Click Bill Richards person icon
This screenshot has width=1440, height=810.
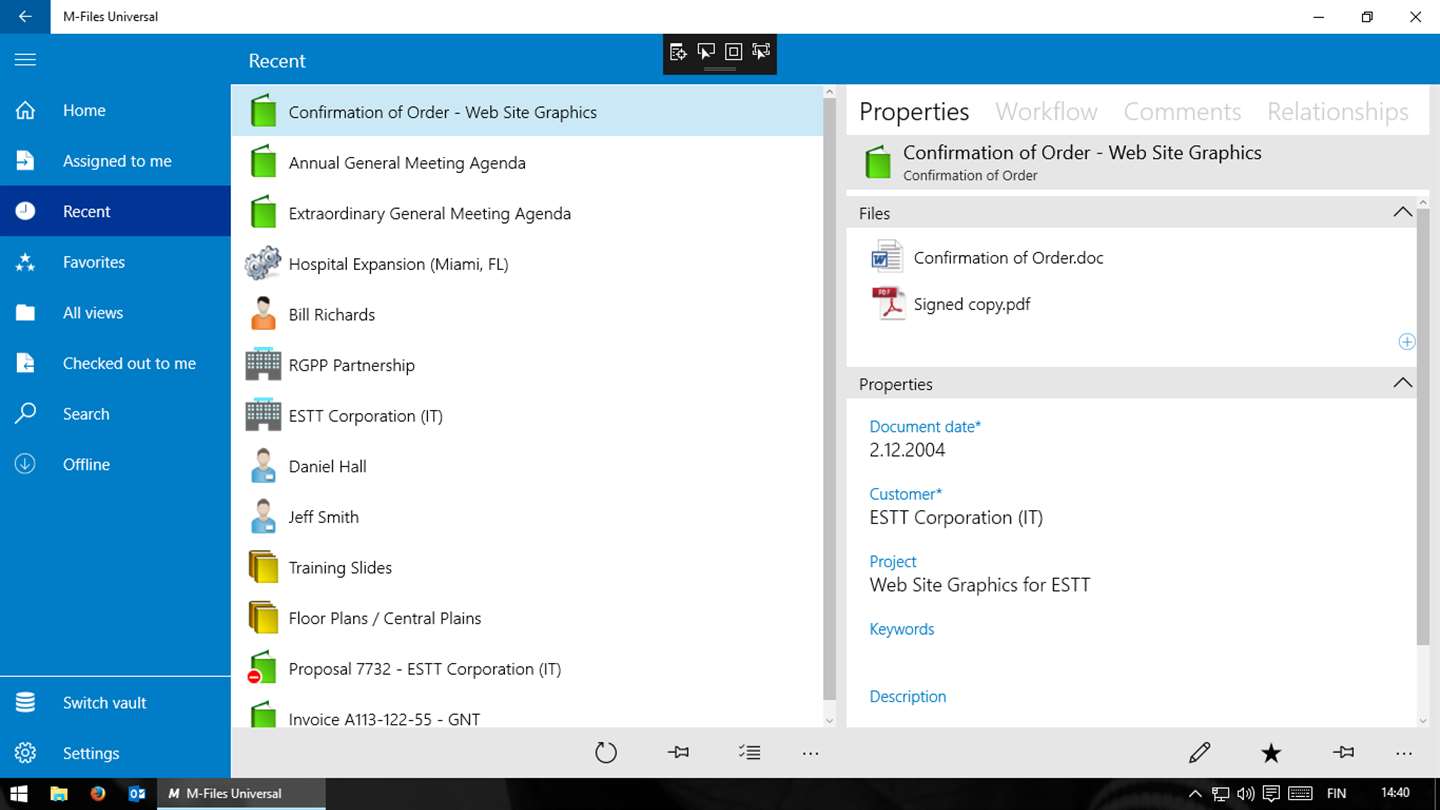tap(263, 314)
